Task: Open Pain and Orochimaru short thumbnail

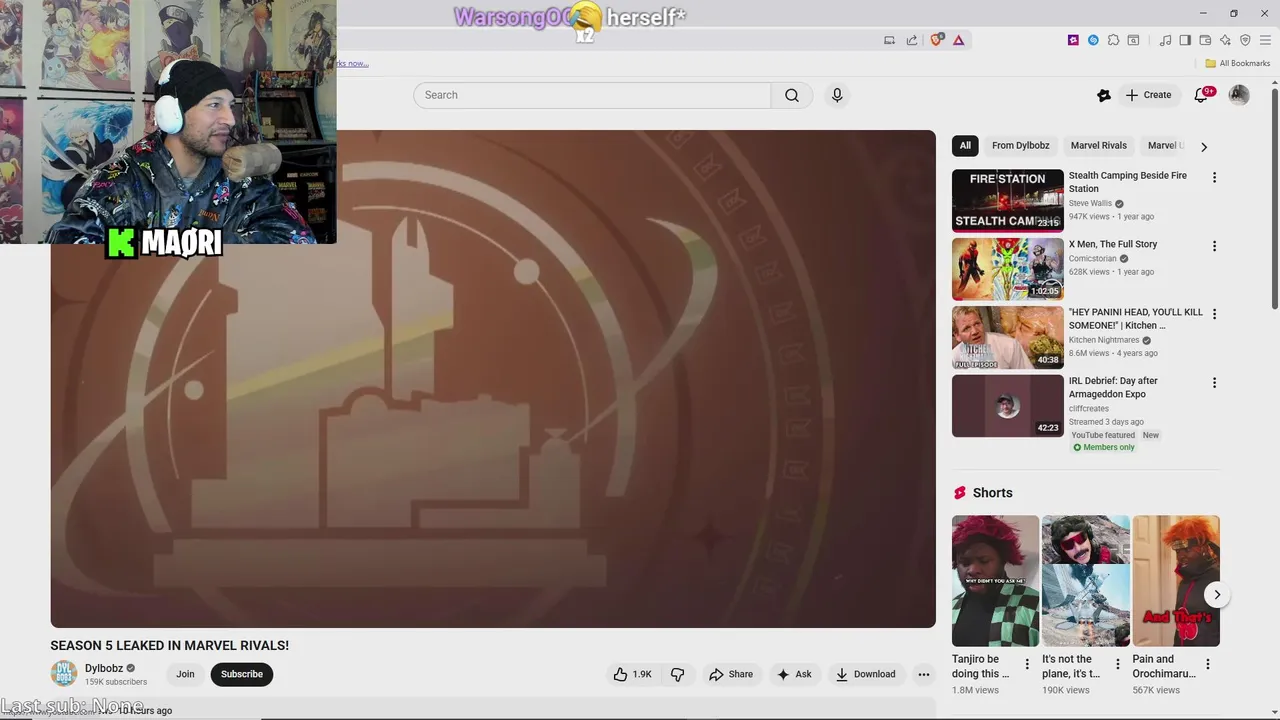Action: coord(1176,581)
